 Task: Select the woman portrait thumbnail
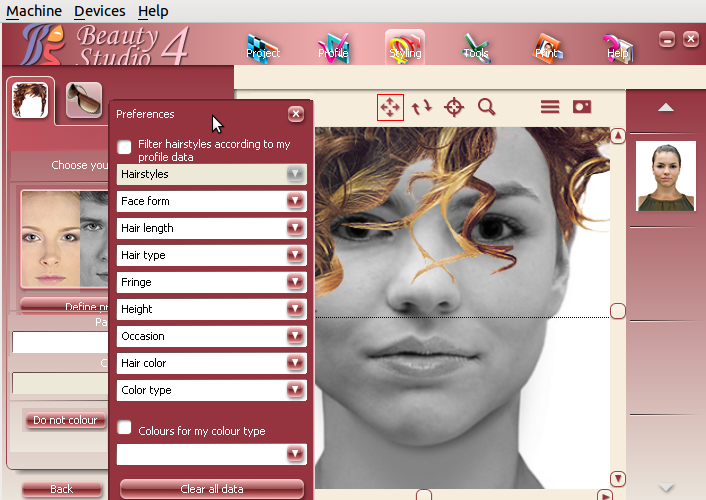[x=666, y=176]
